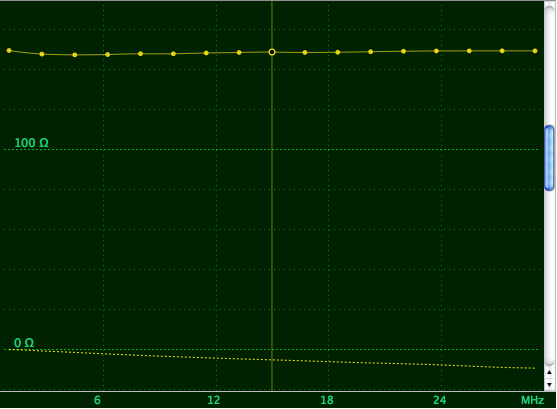
Task: Click the blue vertical scrollbar thumb
Action: tap(549, 158)
